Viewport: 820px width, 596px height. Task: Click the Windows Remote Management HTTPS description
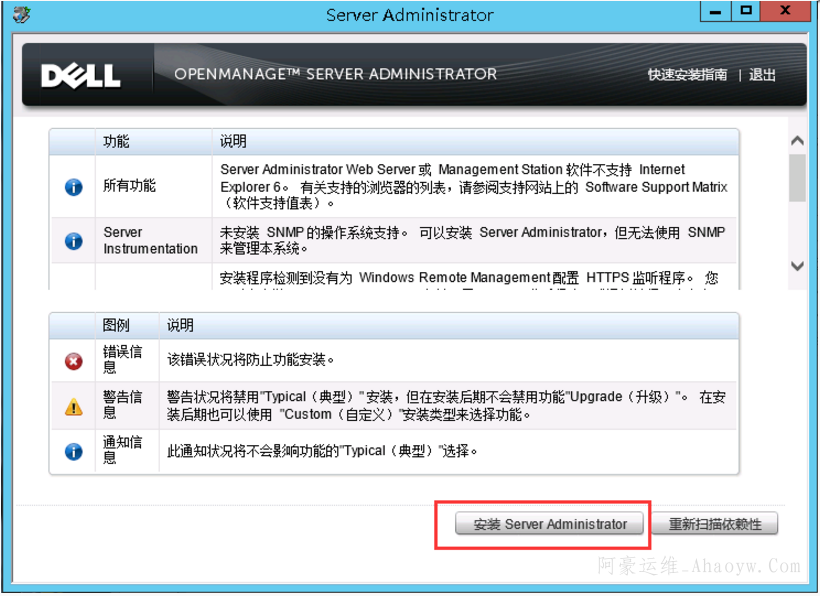(x=469, y=279)
